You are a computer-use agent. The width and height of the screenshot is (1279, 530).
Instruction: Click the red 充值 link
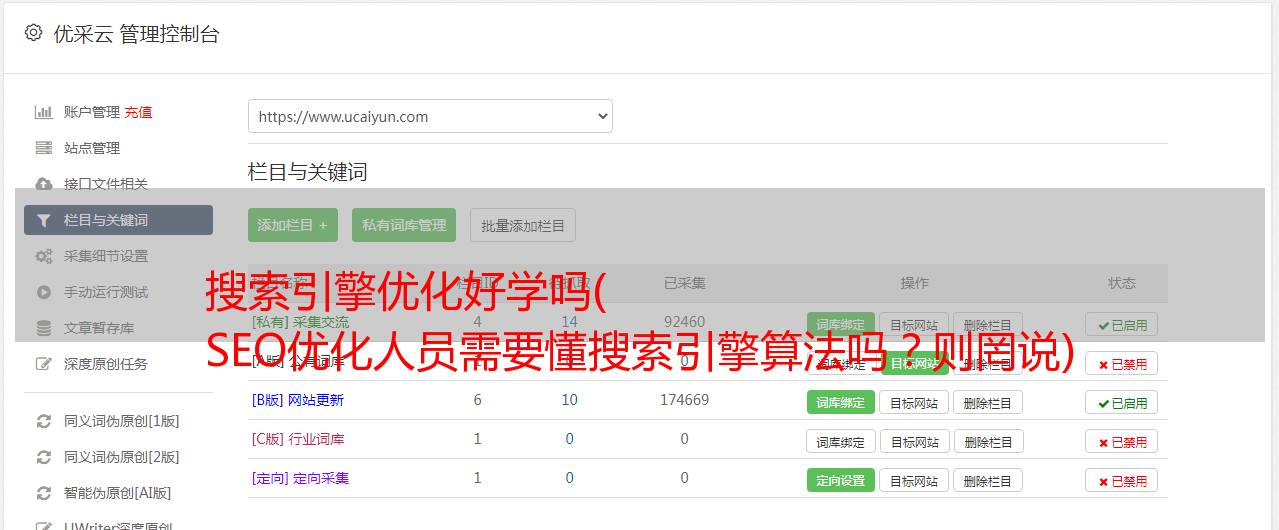tap(139, 112)
